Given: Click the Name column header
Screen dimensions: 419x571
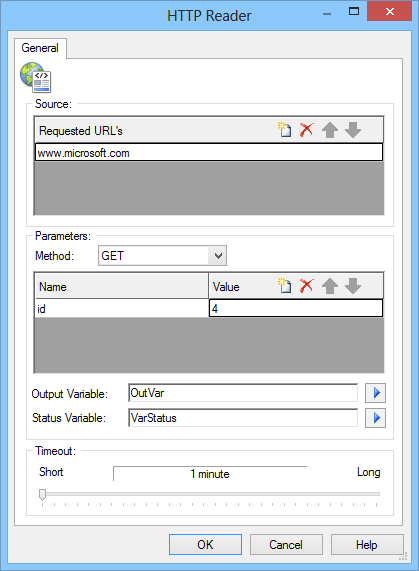Looking at the screenshot, I should pos(122,286).
